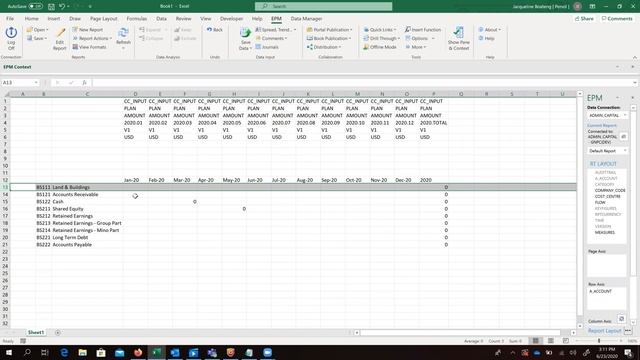
Task: Click the Collapse data analysis button
Action: click(151, 38)
